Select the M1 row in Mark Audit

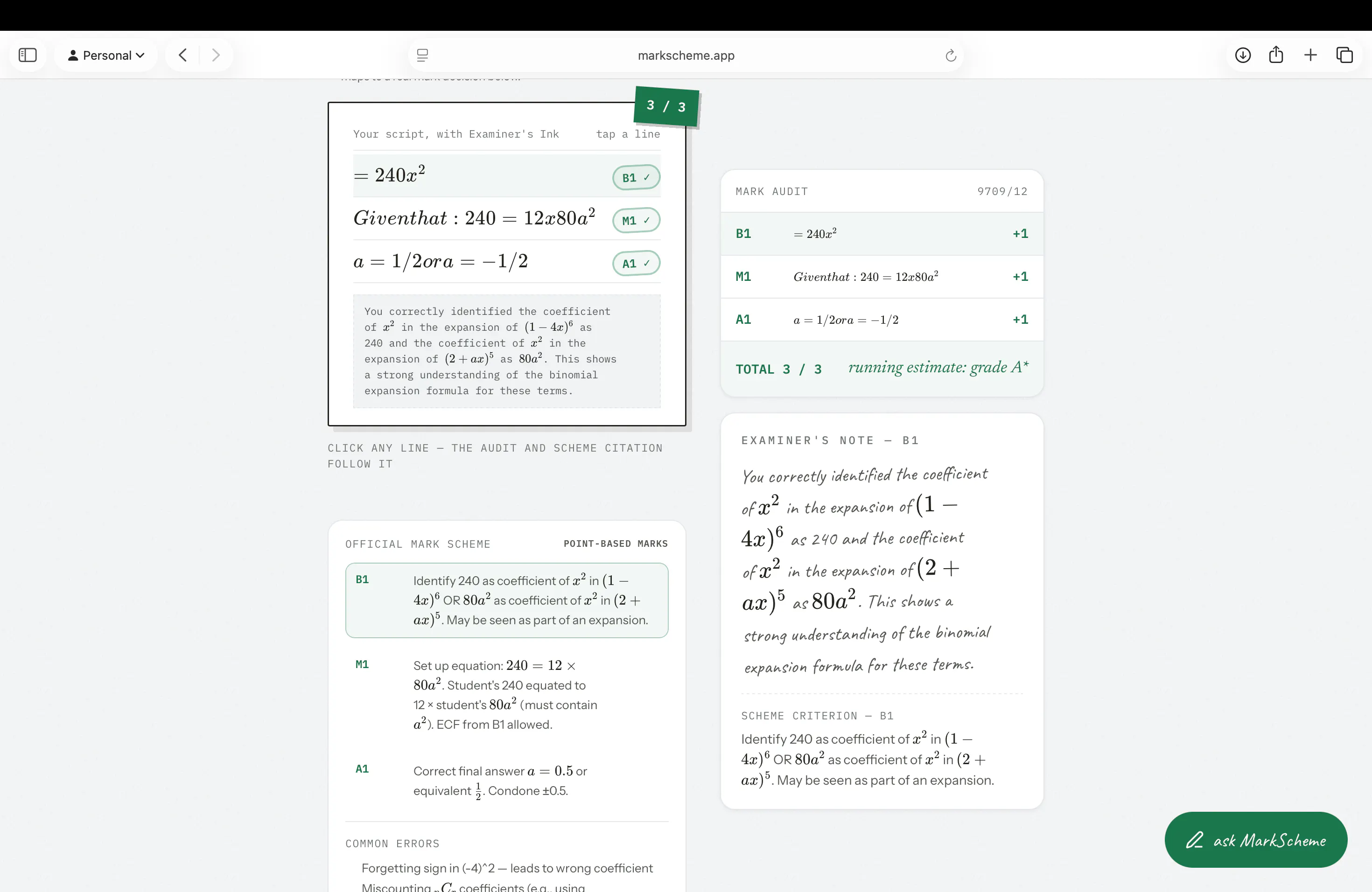coord(882,277)
